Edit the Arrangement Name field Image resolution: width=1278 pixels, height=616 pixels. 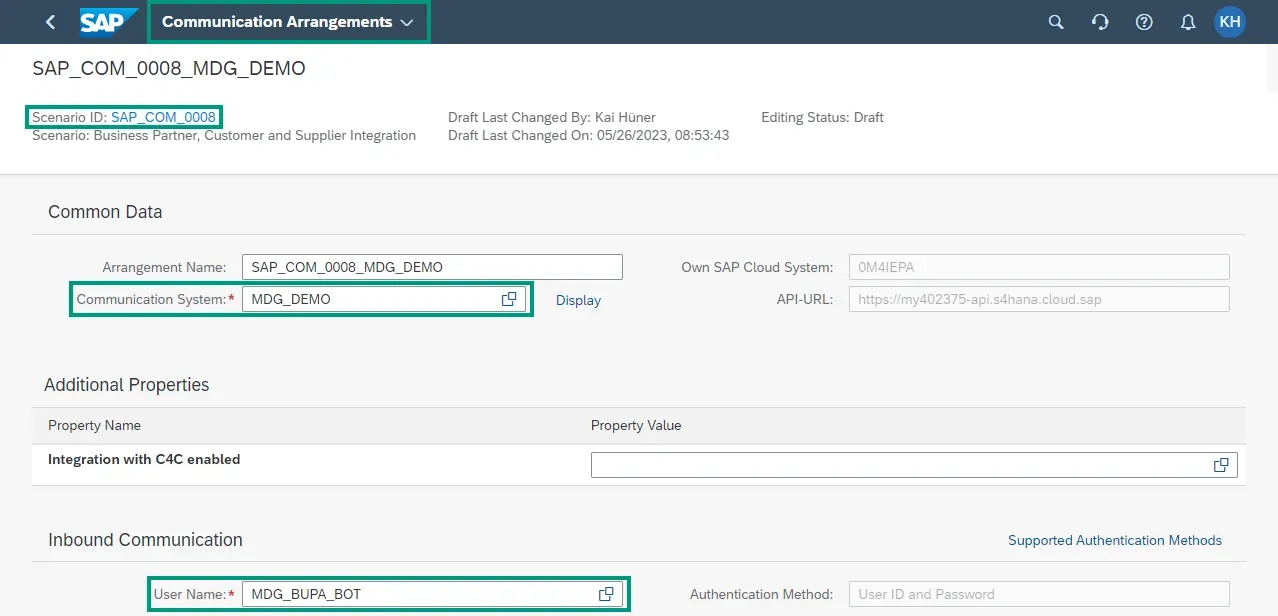point(432,267)
